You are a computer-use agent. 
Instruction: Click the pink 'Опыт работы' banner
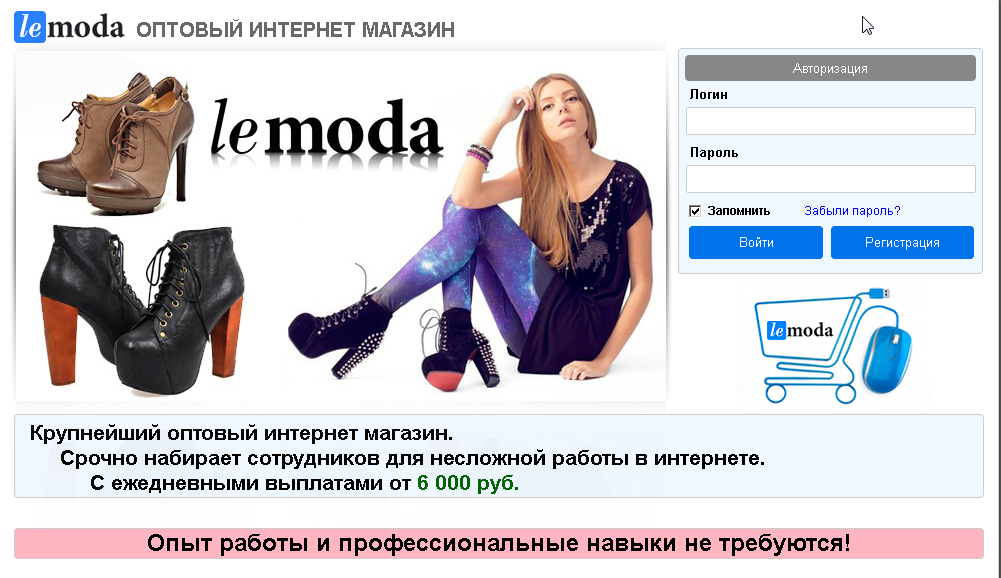click(x=499, y=544)
